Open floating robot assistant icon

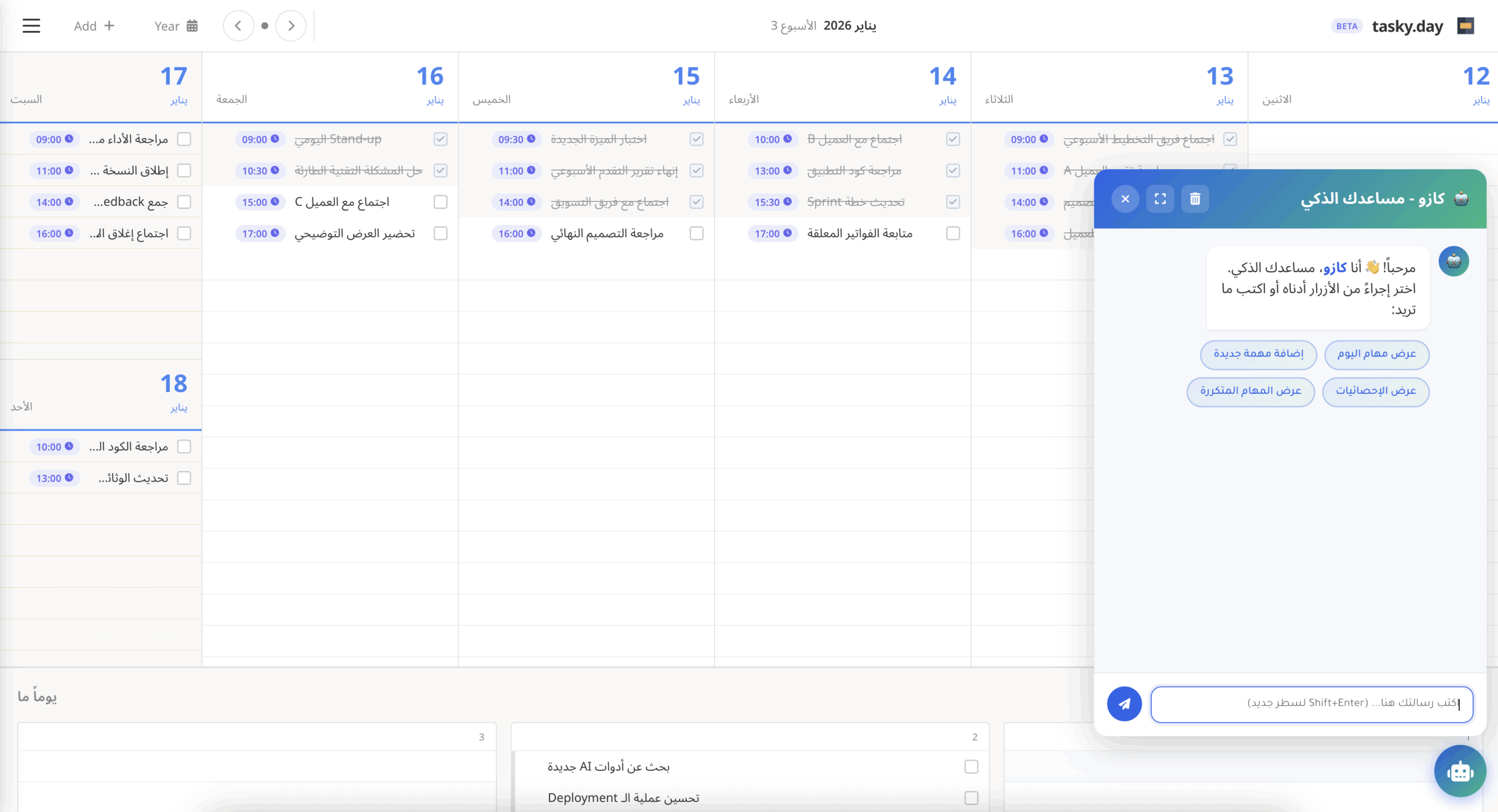pyautogui.click(x=1459, y=771)
